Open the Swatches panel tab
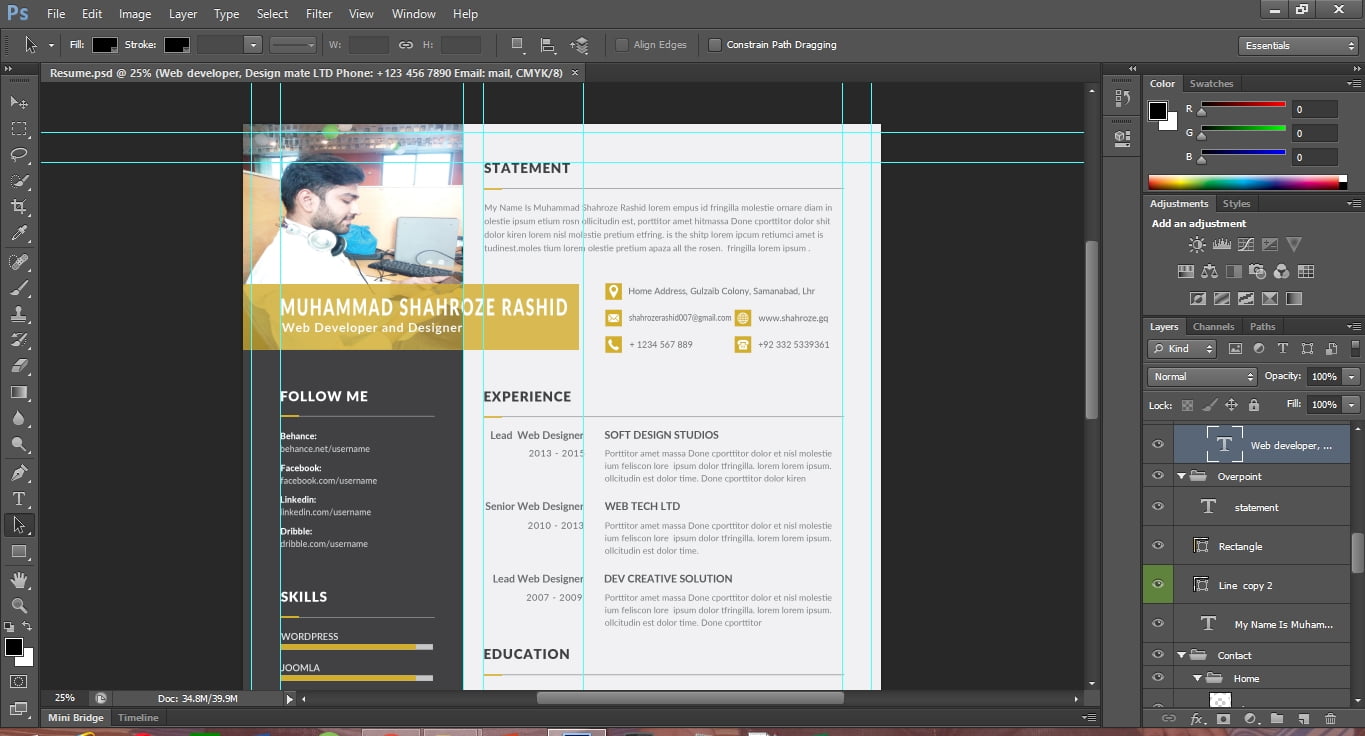1365x736 pixels. (1211, 84)
